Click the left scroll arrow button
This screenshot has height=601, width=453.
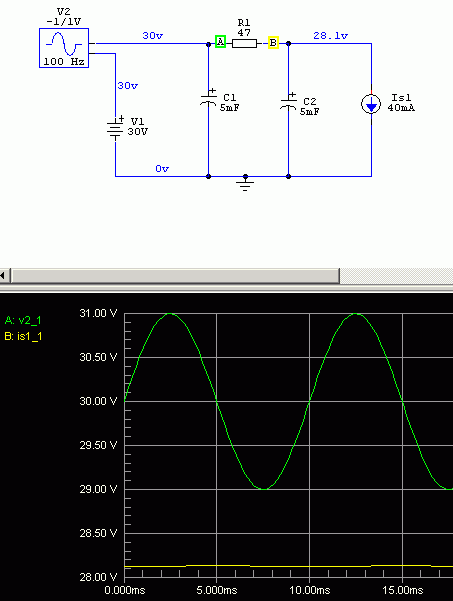[4, 276]
